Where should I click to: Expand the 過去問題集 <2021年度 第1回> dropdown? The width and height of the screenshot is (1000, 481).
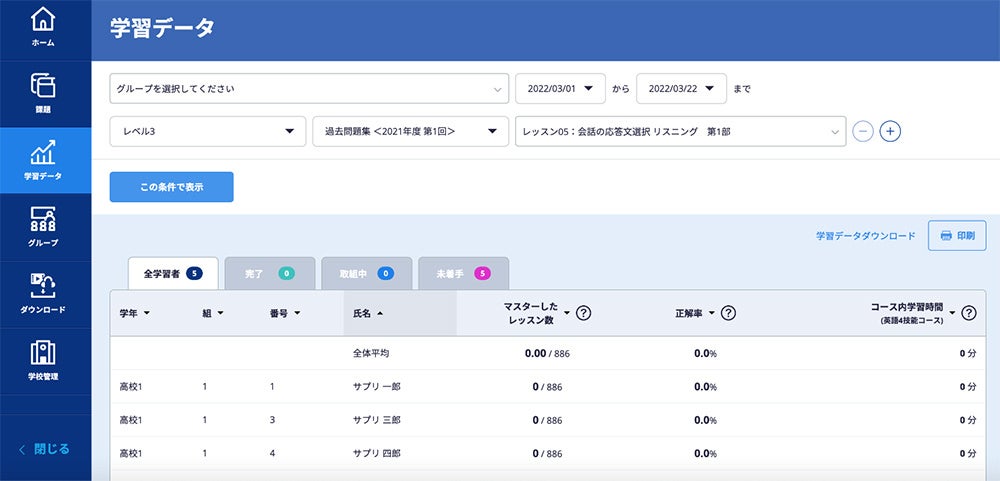tap(410, 131)
